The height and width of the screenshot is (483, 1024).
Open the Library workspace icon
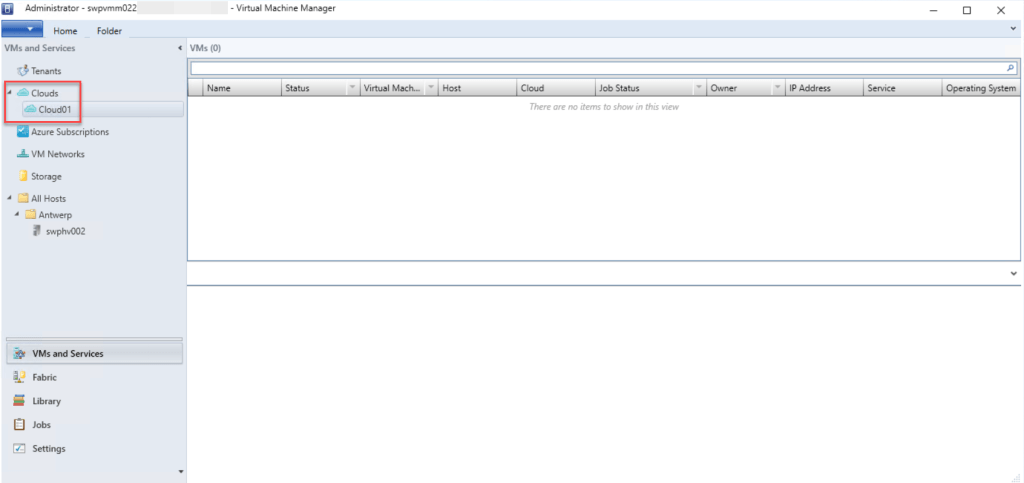19,401
